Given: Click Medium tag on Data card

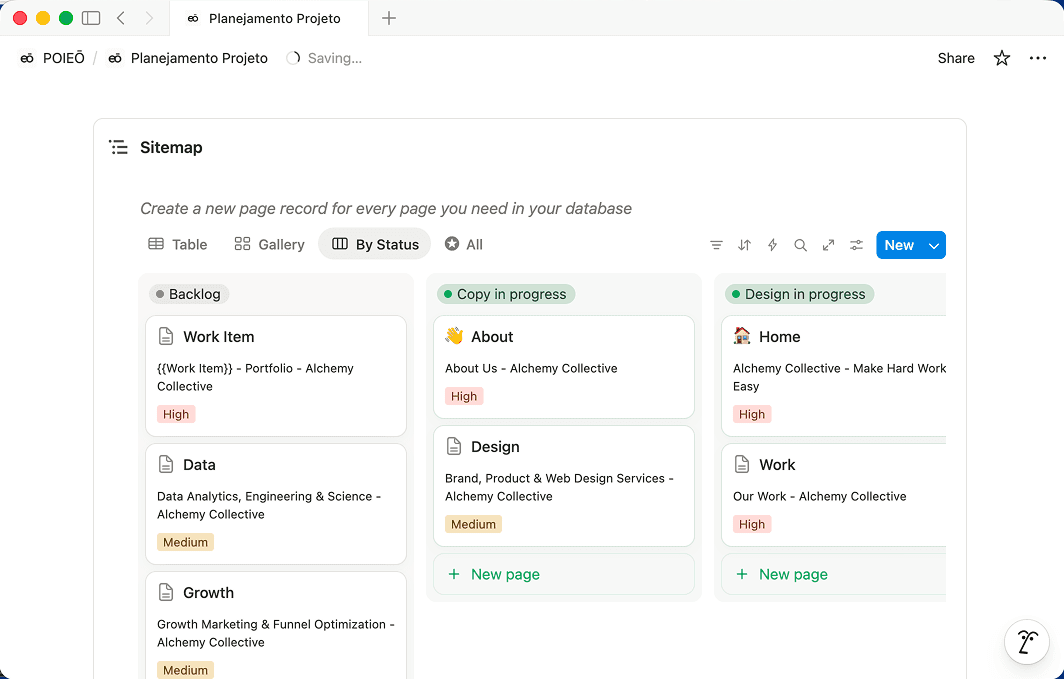Looking at the screenshot, I should tap(185, 542).
